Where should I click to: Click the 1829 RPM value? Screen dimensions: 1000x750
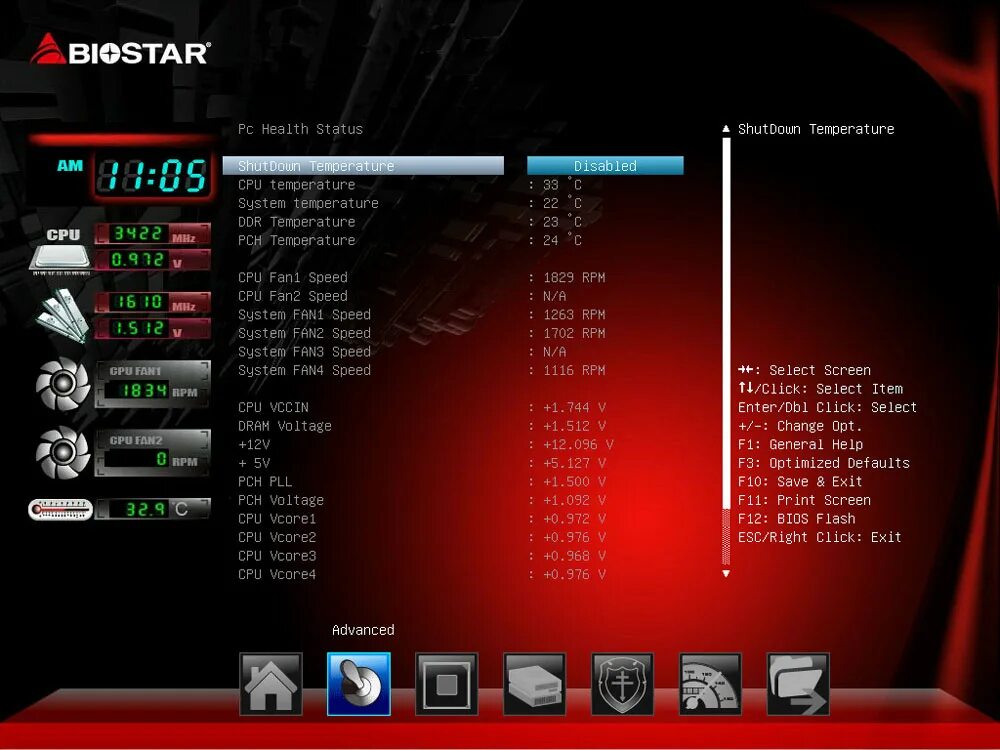574,277
